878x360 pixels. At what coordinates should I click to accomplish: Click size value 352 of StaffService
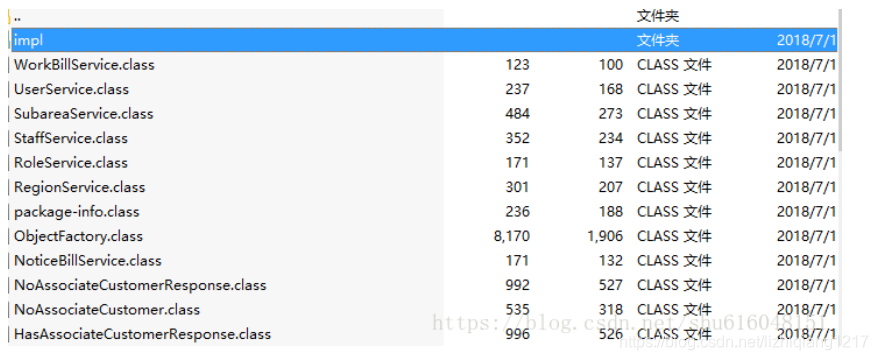[517, 138]
